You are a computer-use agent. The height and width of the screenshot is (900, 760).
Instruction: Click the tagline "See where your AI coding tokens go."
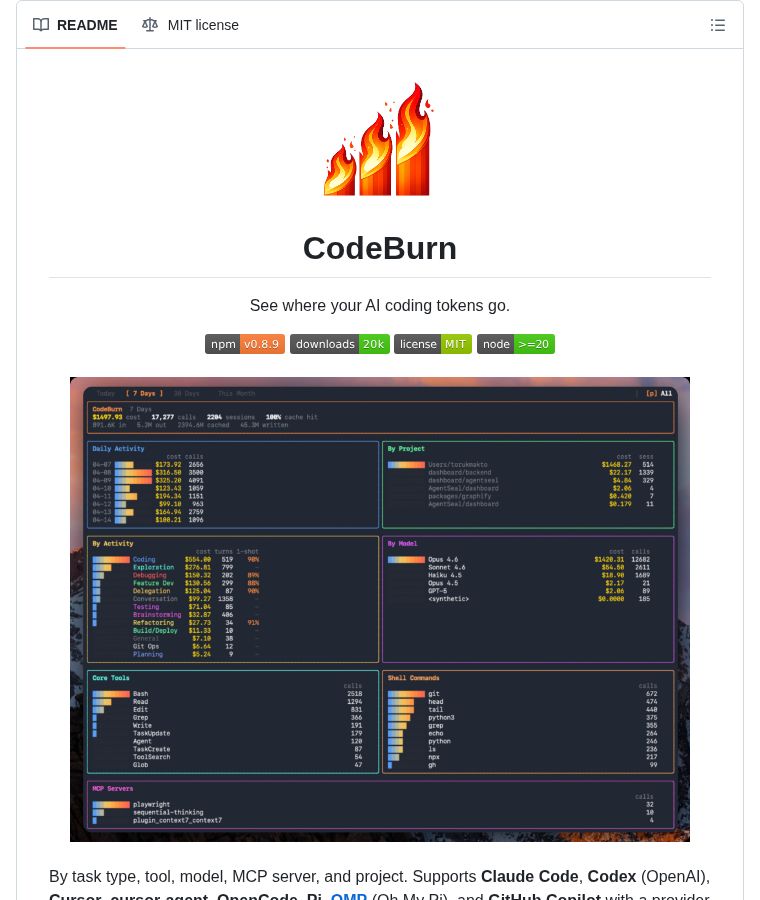tap(380, 305)
